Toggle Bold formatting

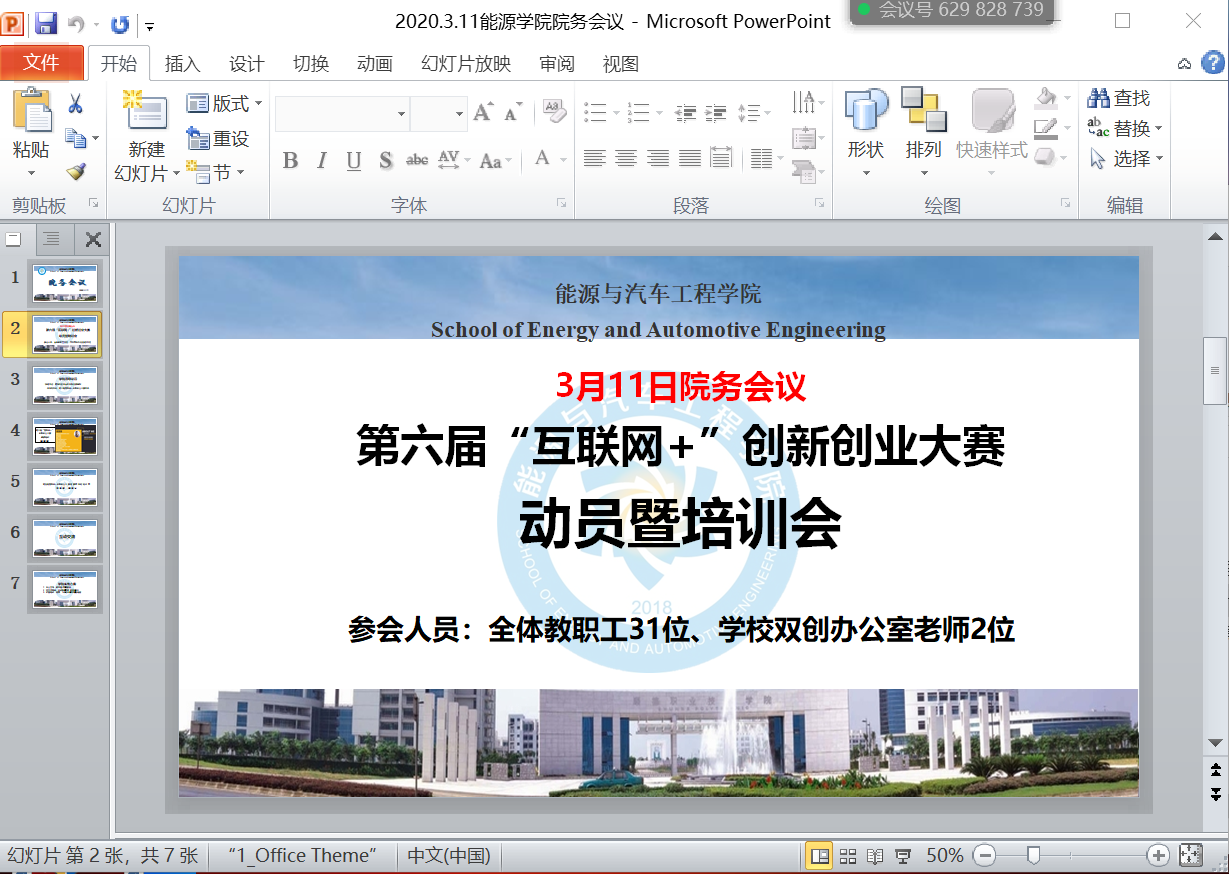[290, 160]
